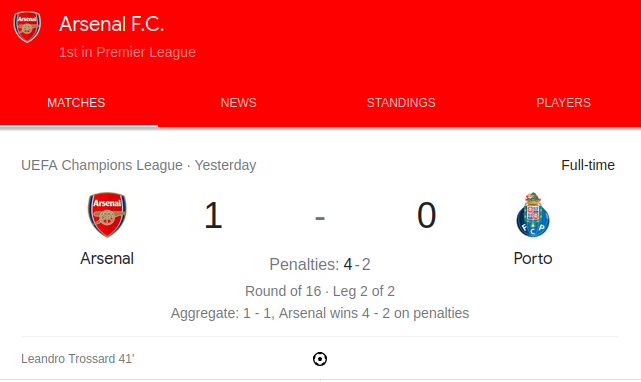The height and width of the screenshot is (382, 641).
Task: Click the Porto club crest
Action: pos(533,214)
